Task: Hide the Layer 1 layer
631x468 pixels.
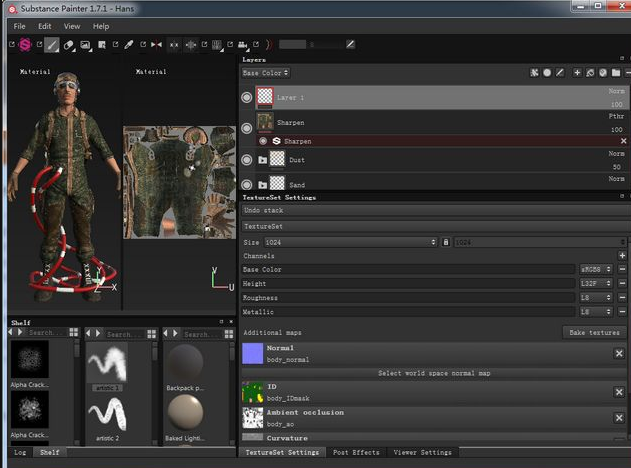Action: click(247, 98)
